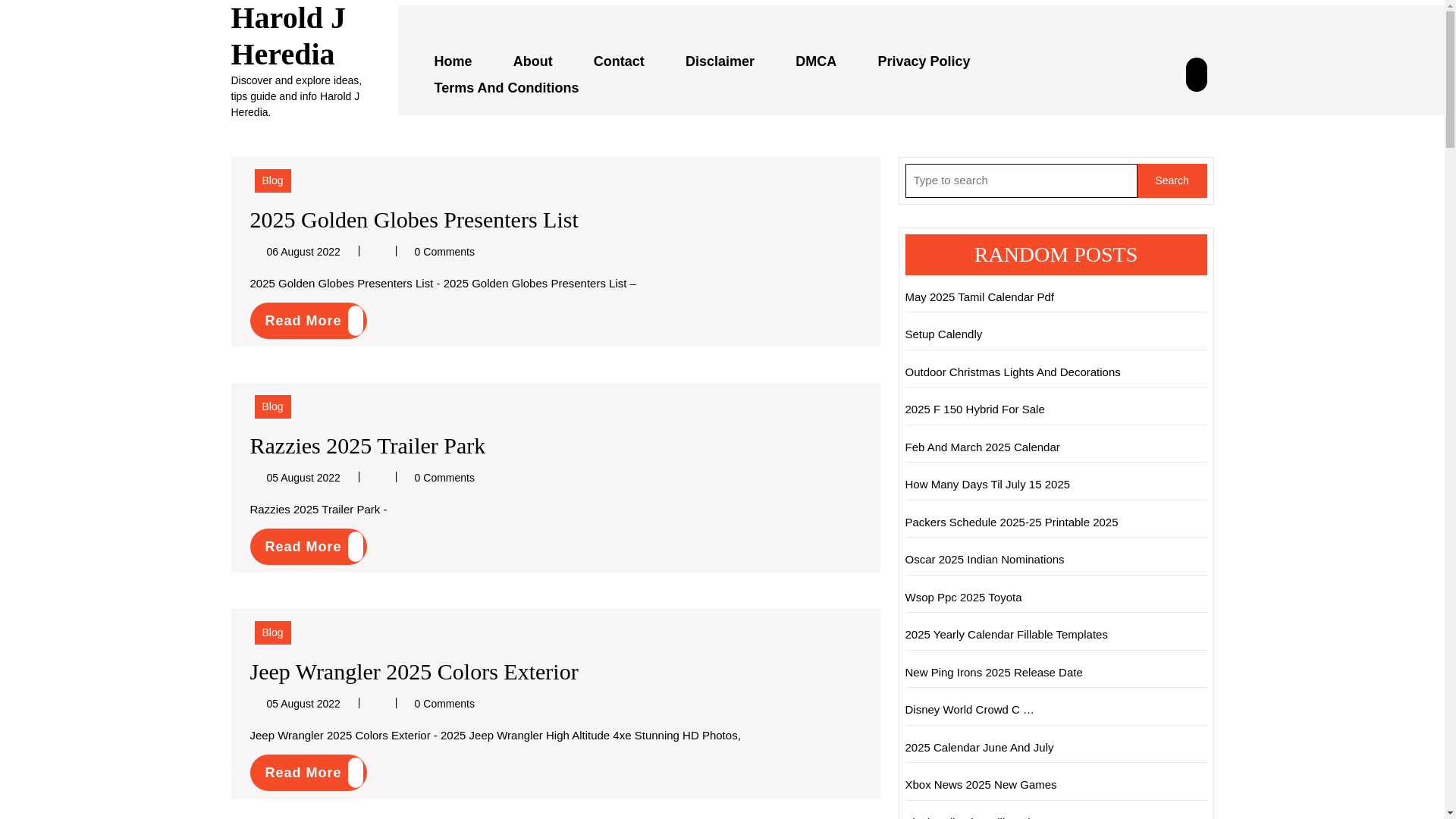Click the 06 August 2022 date
Screen dimensions: 1456x819
(303, 252)
